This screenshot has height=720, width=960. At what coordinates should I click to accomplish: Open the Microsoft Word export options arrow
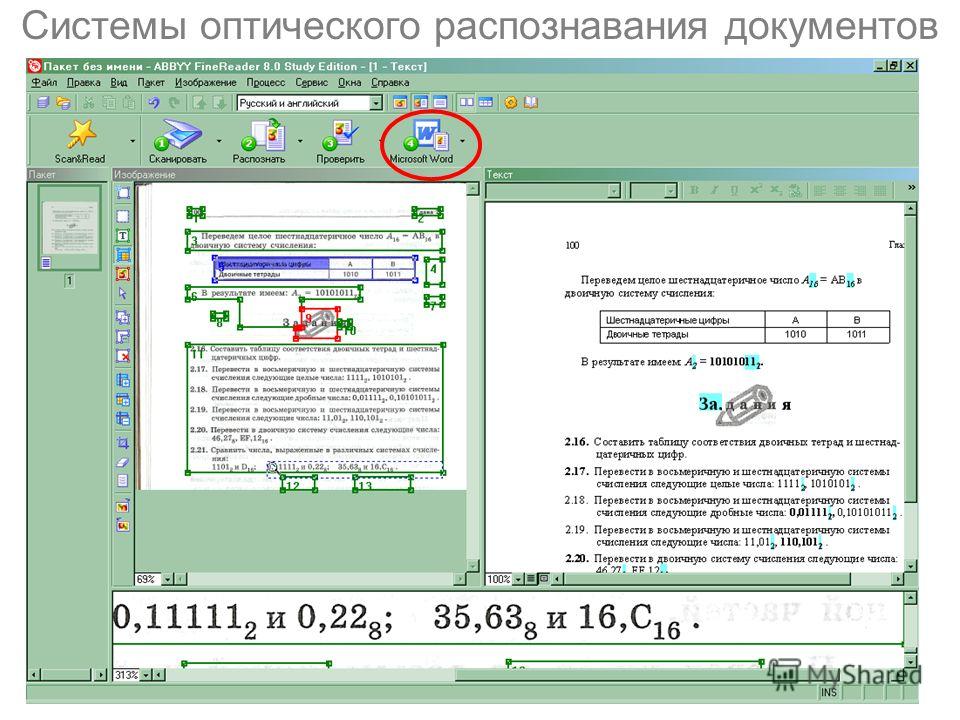point(462,141)
